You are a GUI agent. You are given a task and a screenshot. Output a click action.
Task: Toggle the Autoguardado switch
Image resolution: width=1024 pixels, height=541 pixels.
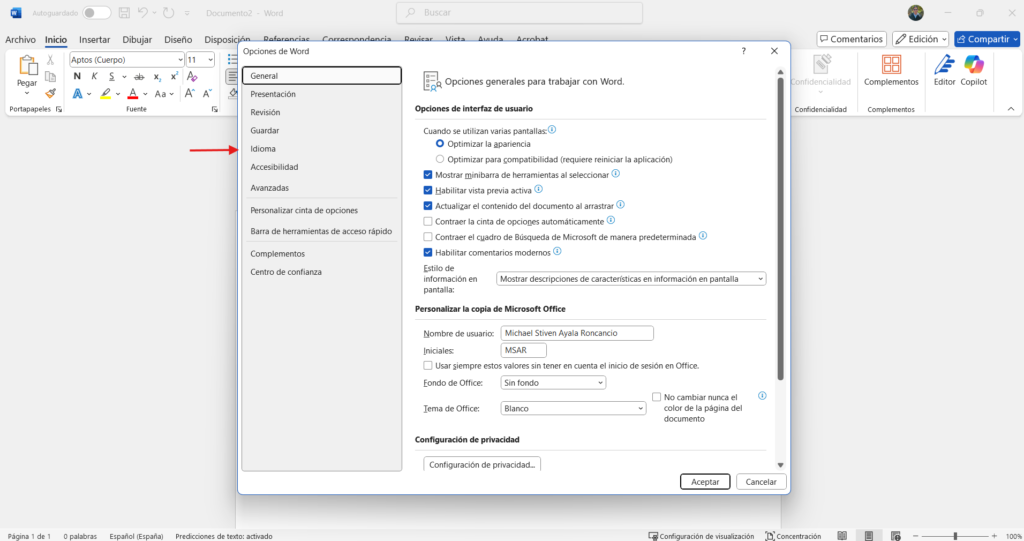point(96,12)
